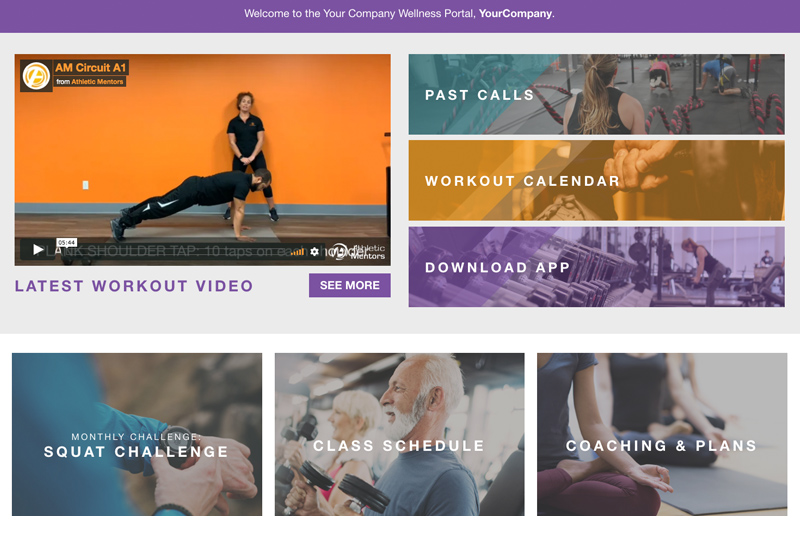Screen dimensions: 800x533
Task: Click the workout video frame showing plank
Action: tap(203, 153)
